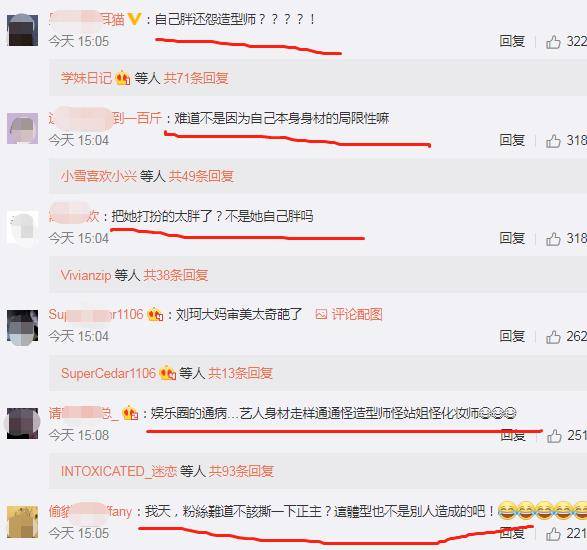Show 共13条回复 replies
This screenshot has height=550, width=587.
click(240, 373)
